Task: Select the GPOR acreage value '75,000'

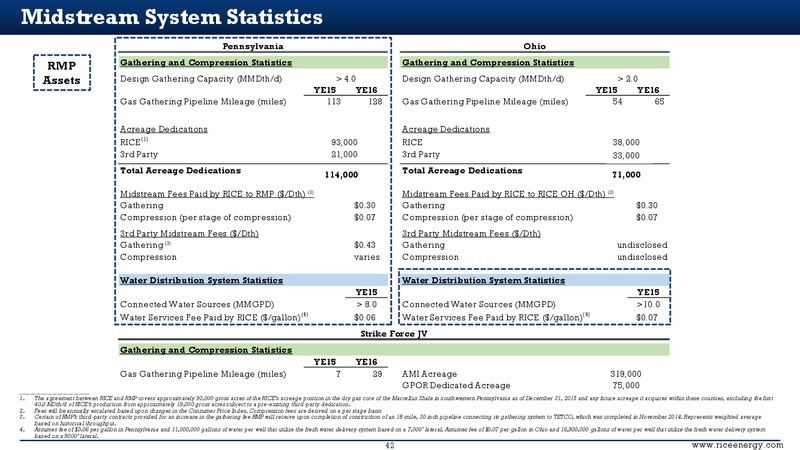Action: 626,386
